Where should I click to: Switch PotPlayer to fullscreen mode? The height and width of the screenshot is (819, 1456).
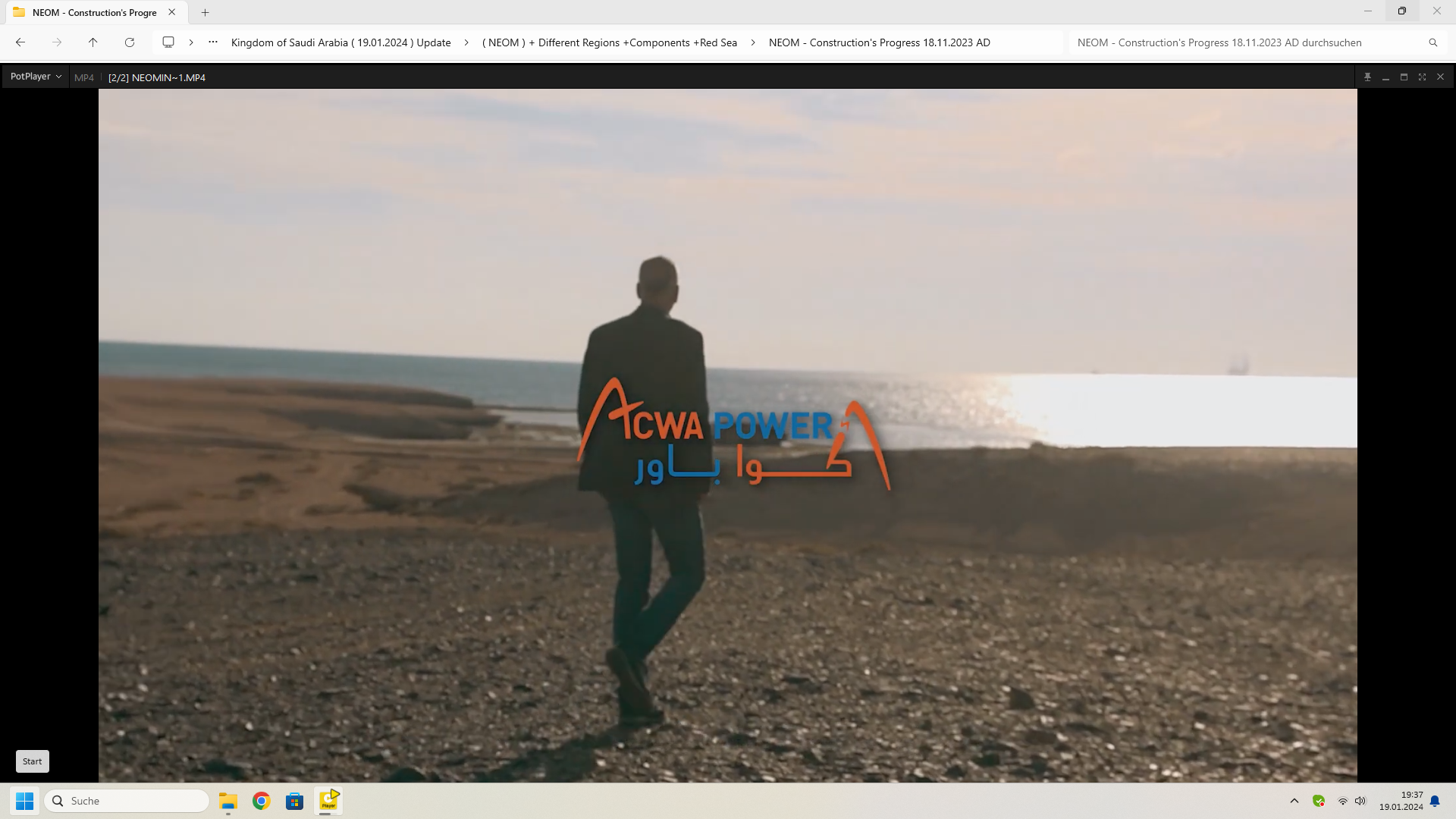point(1422,77)
